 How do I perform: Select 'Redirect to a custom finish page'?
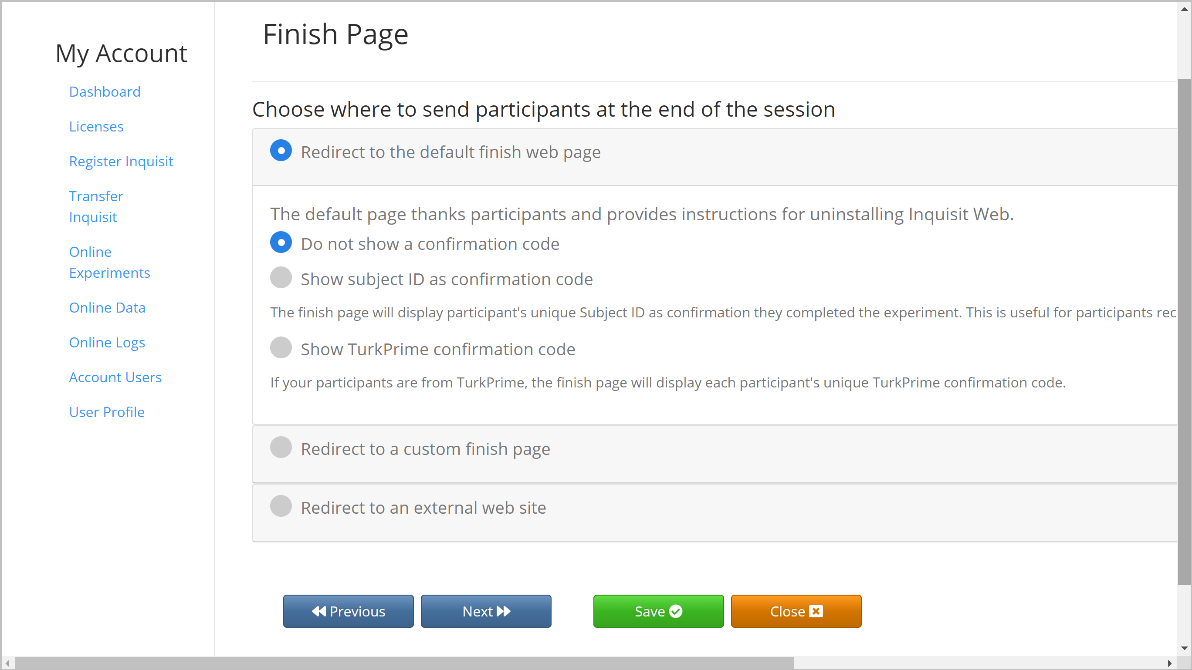tap(281, 447)
